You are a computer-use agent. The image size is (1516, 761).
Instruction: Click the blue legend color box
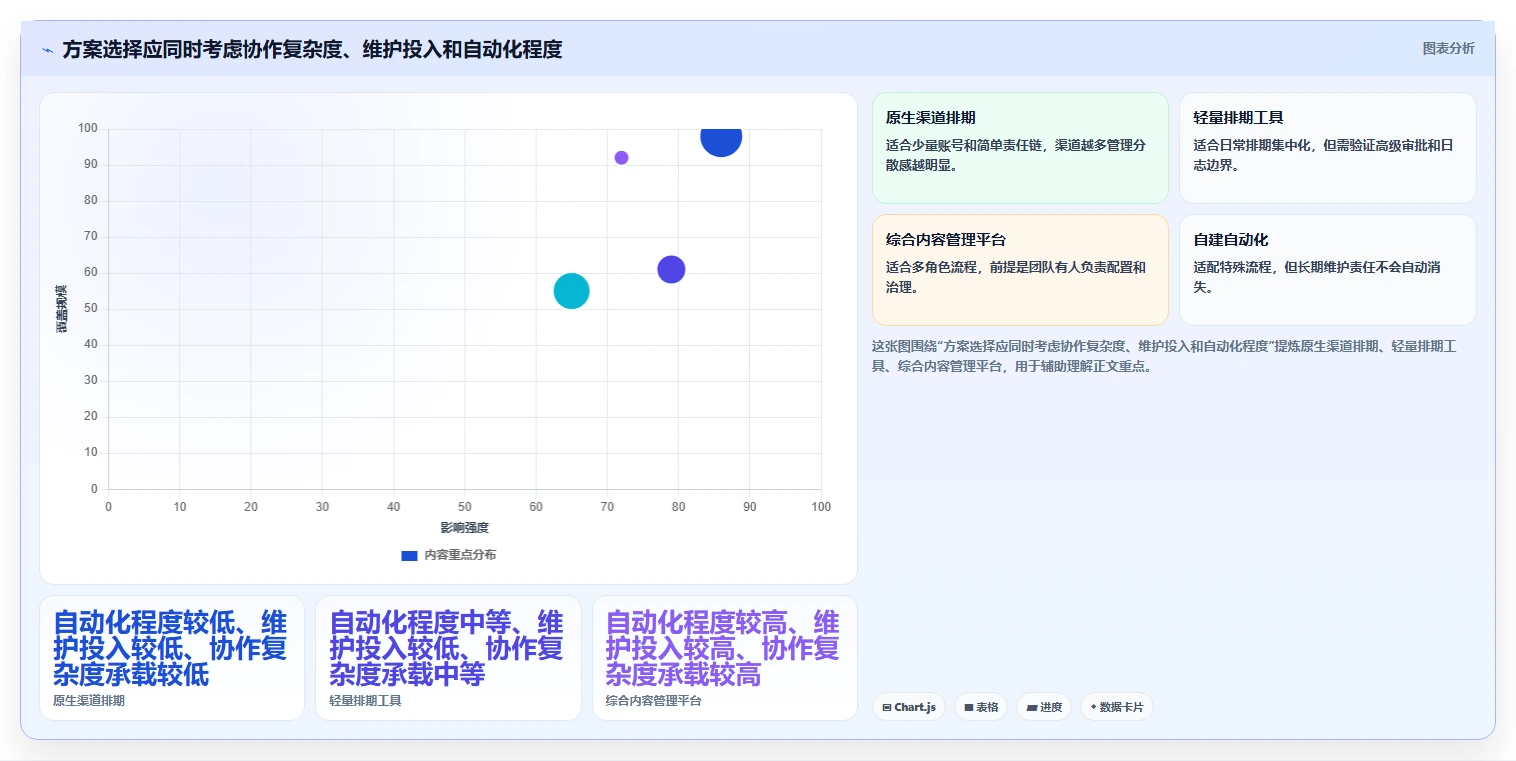point(409,555)
